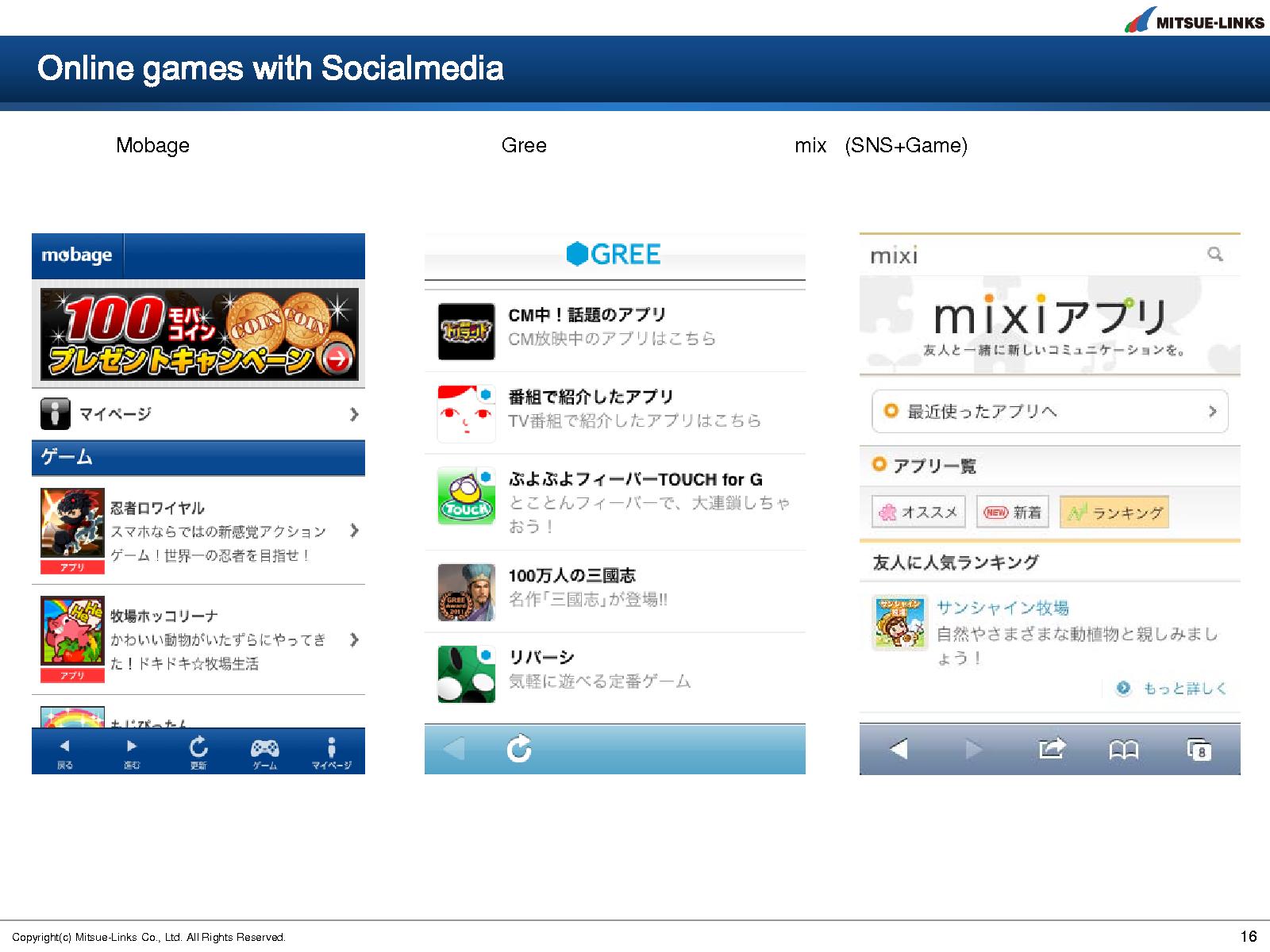This screenshot has height=952, width=1270.
Task: Open the 100 Moba Coin campaign banner
Action: pos(199,334)
